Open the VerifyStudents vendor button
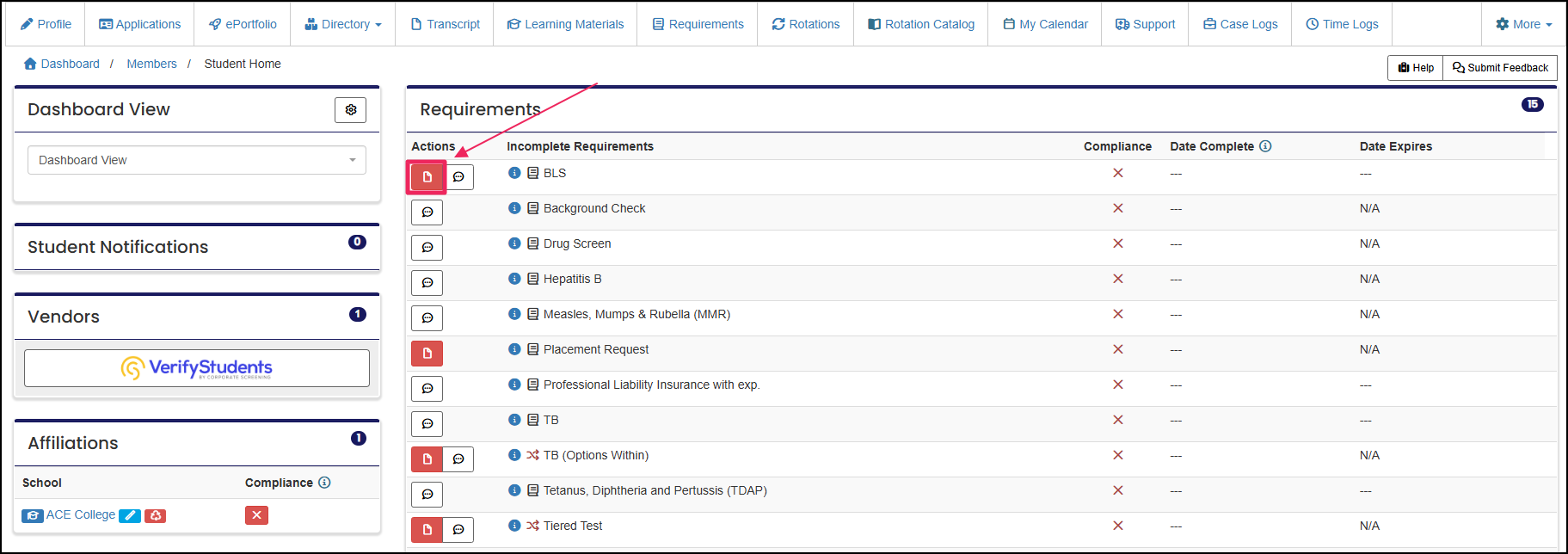 pyautogui.click(x=197, y=368)
